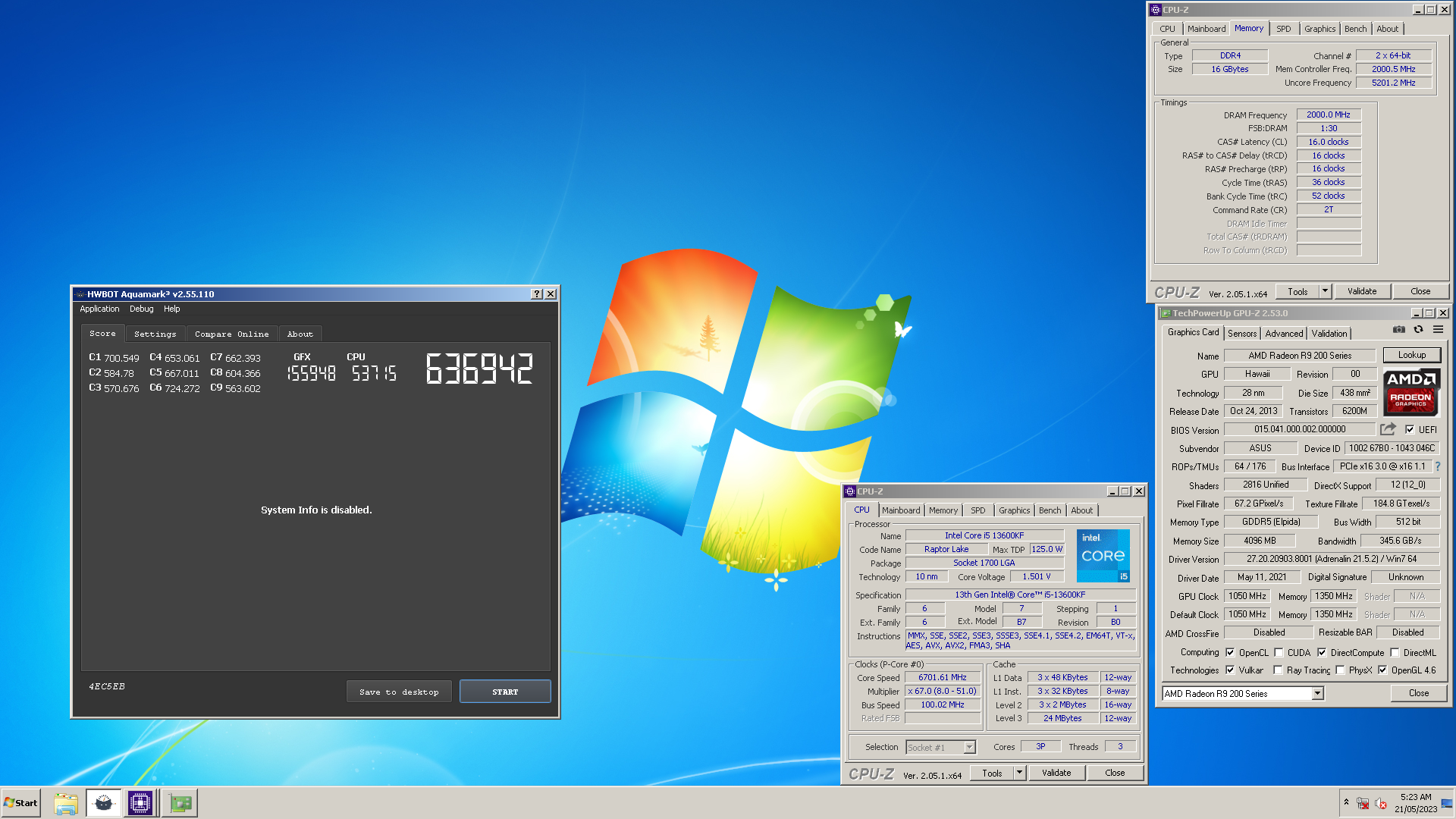Click the CPU-Z Memory window title icon
1456x819 pixels.
[x=1156, y=10]
